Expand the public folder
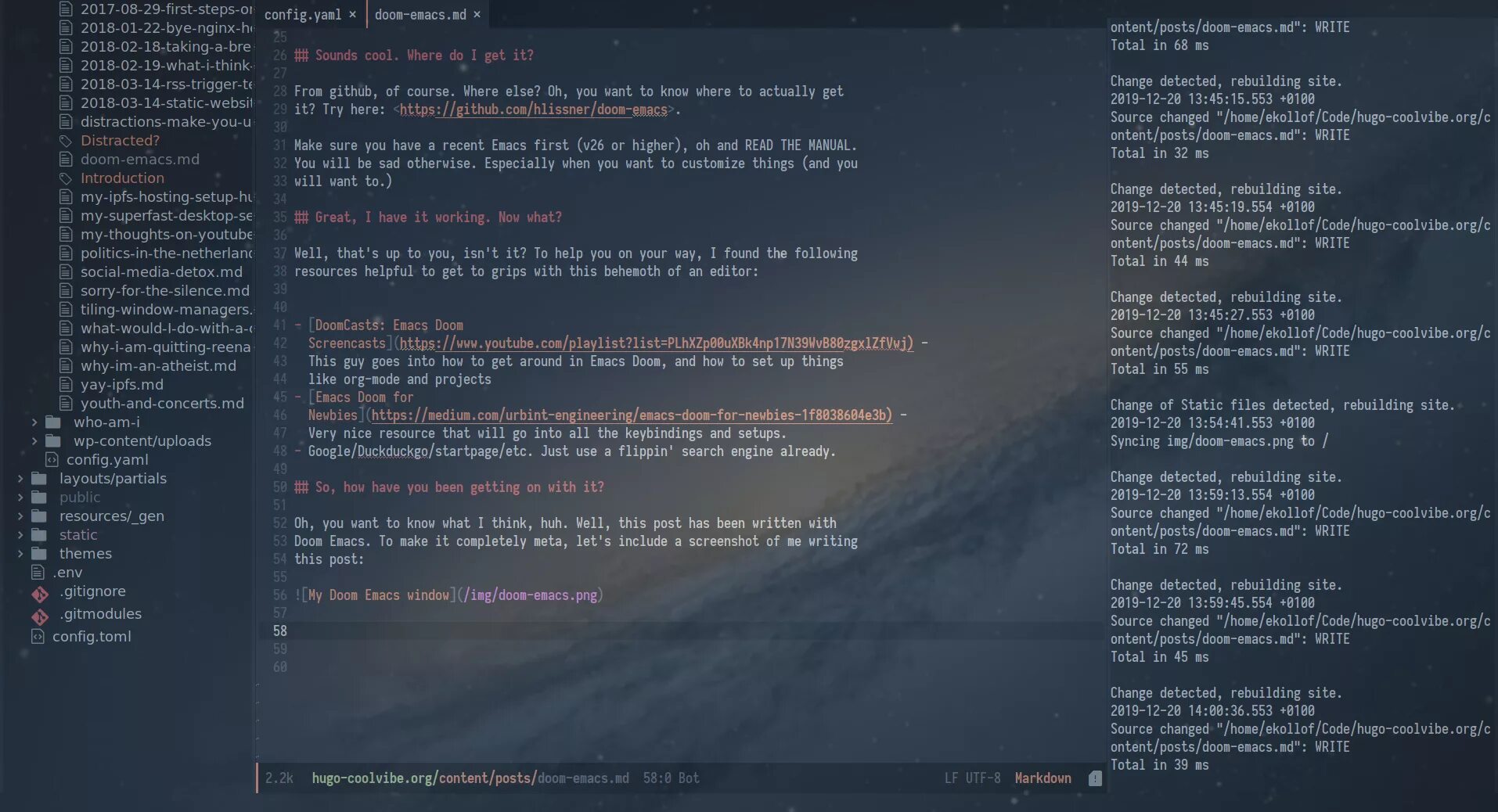Viewport: 1498px width, 812px height. (x=20, y=498)
